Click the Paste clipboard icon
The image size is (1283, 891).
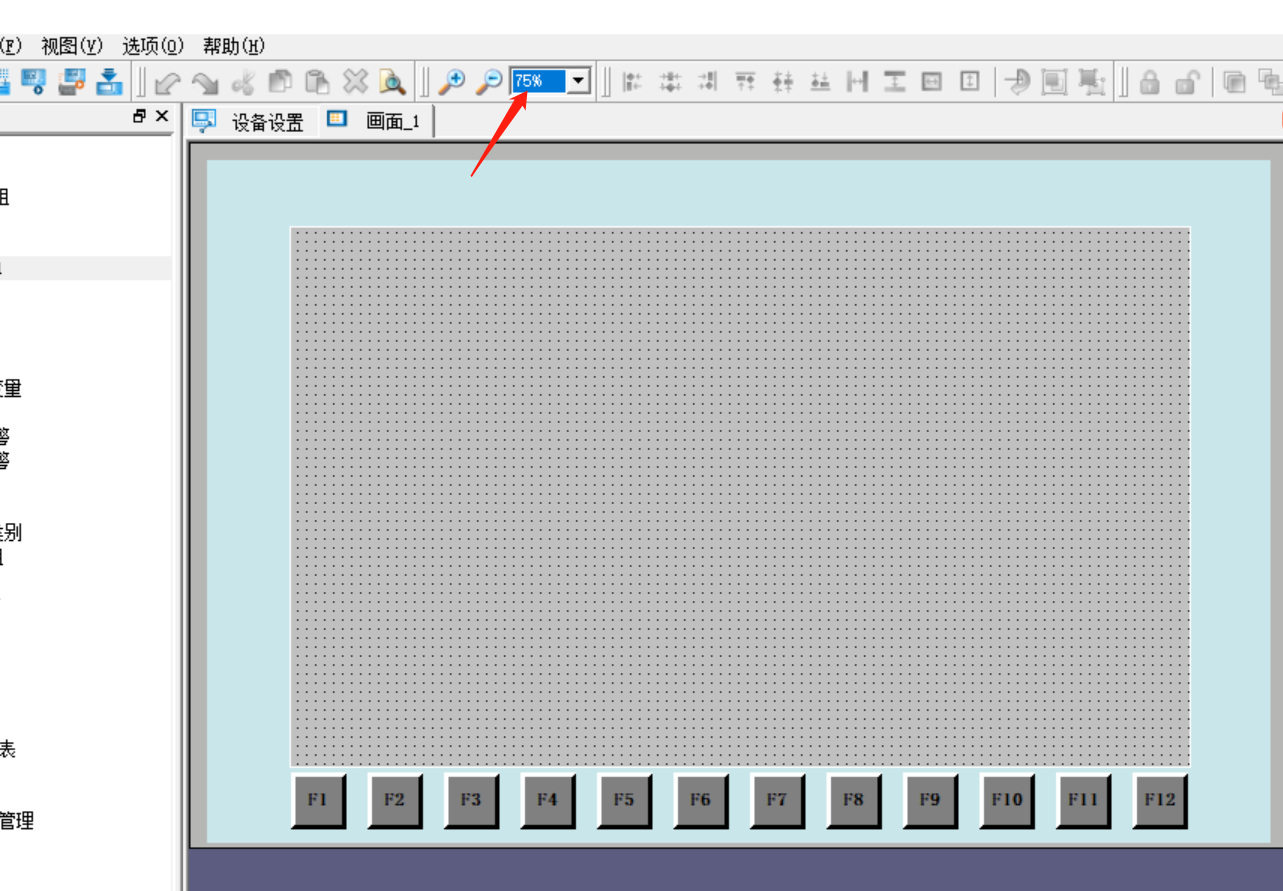317,82
